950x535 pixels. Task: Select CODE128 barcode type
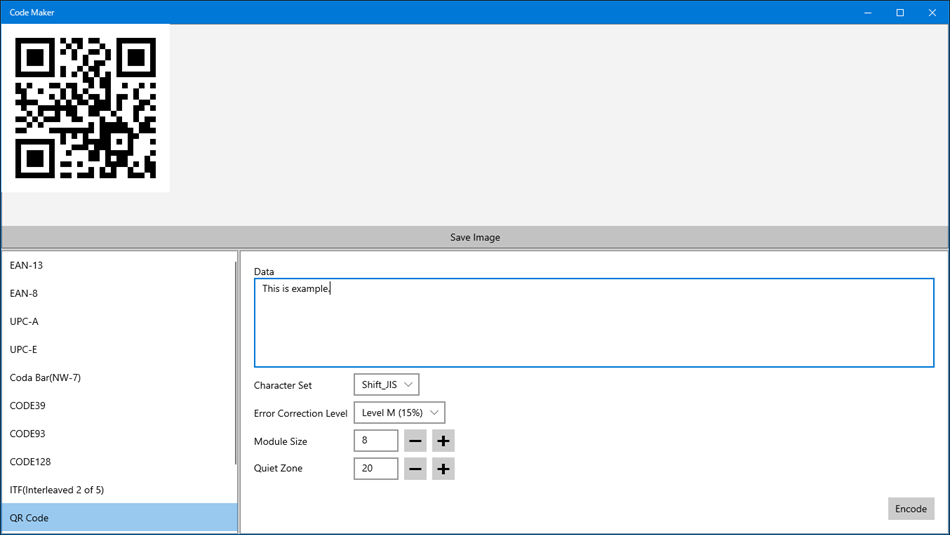coord(119,462)
